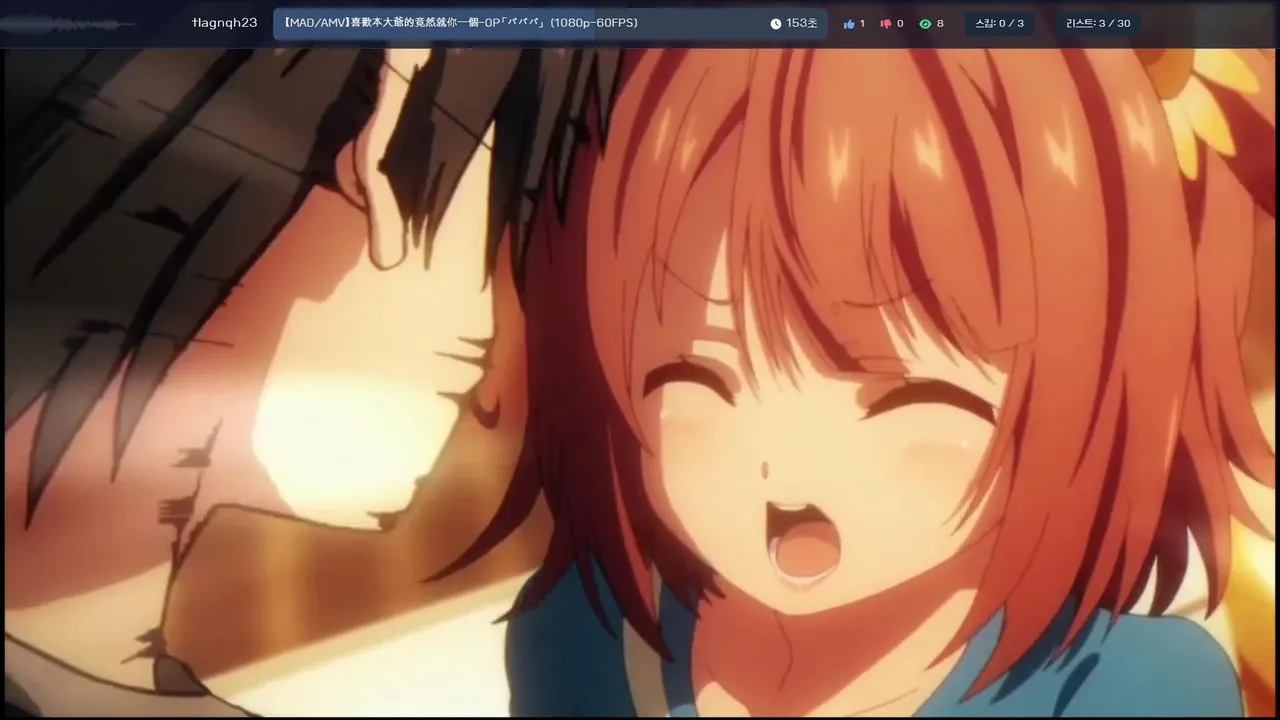Click the anime video playback area
1280x720 pixels.
[x=640, y=382]
